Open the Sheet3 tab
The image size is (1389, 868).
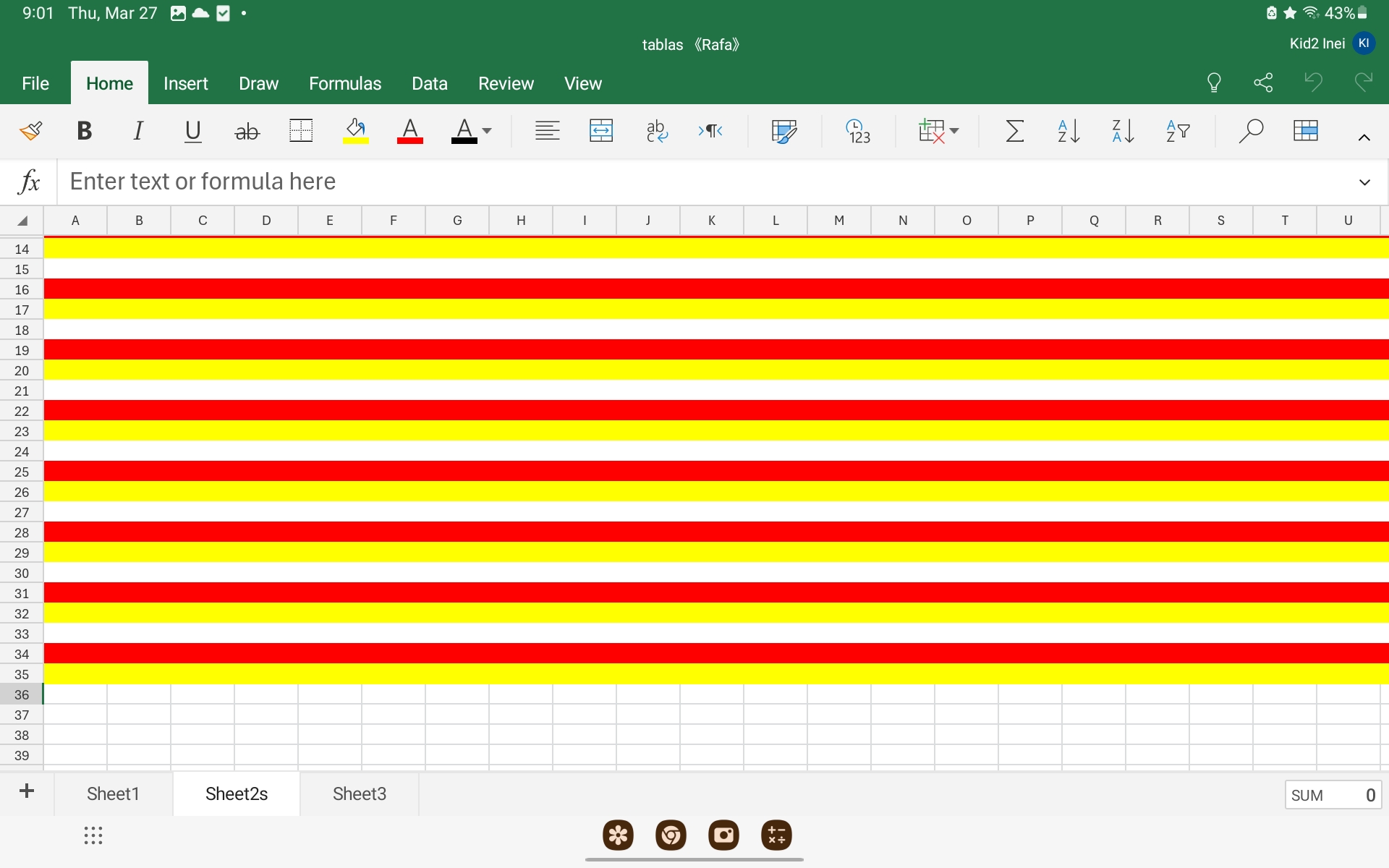click(359, 793)
